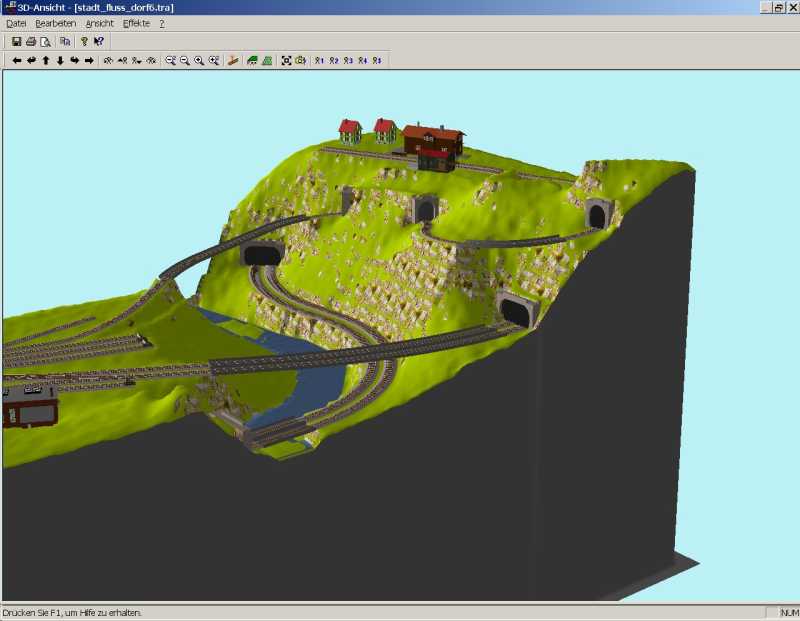The image size is (800, 621).
Task: Click the yellow question mark help icon
Action: pos(85,42)
